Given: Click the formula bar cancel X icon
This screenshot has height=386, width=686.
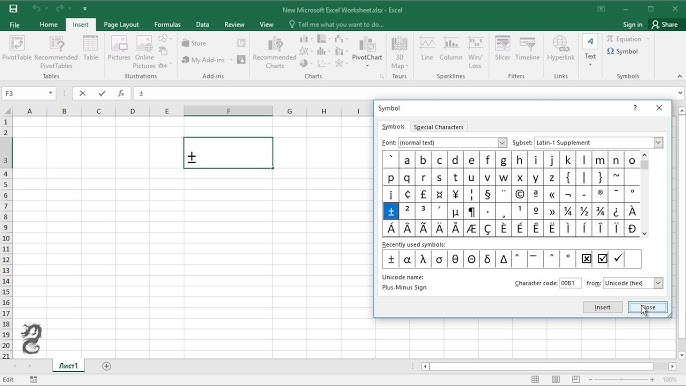Looking at the screenshot, I should 82,93.
